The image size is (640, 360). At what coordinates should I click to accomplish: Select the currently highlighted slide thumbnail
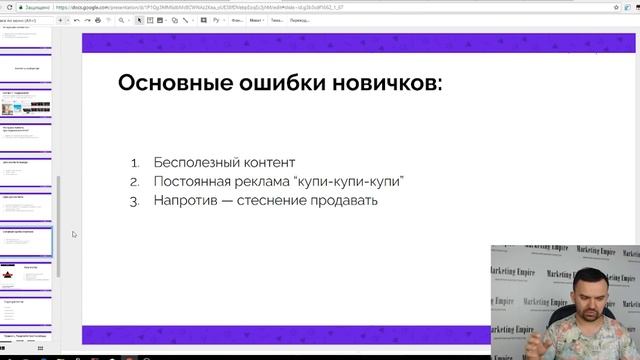(26, 242)
